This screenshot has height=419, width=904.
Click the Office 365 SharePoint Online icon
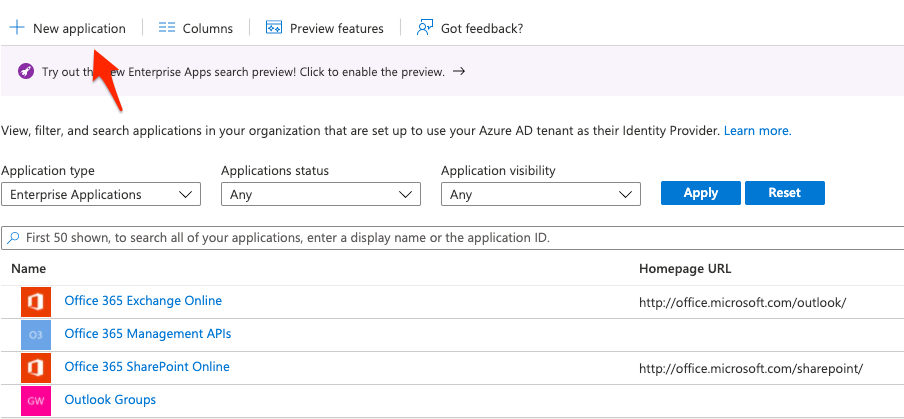point(35,367)
